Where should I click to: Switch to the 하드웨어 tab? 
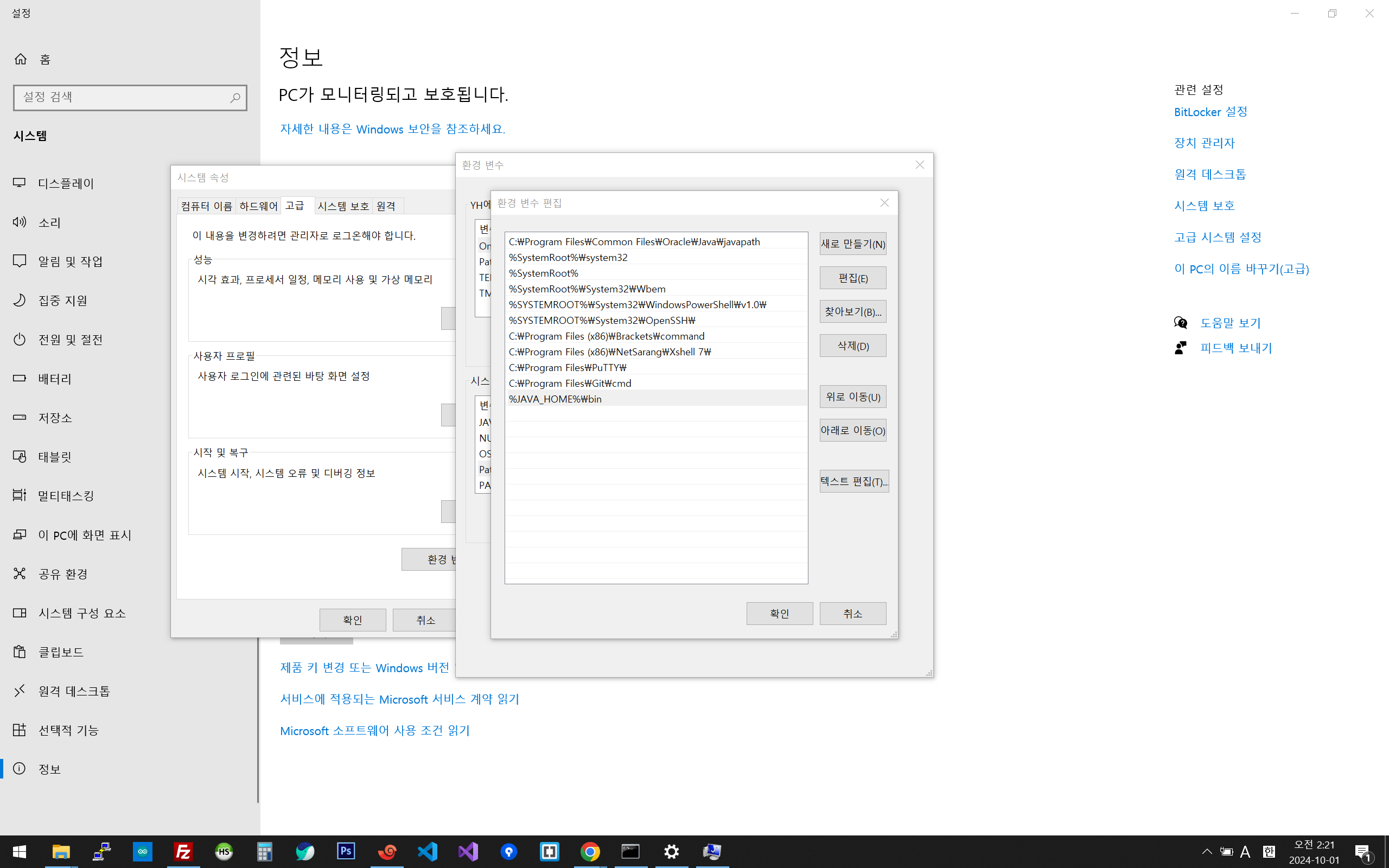(258, 206)
